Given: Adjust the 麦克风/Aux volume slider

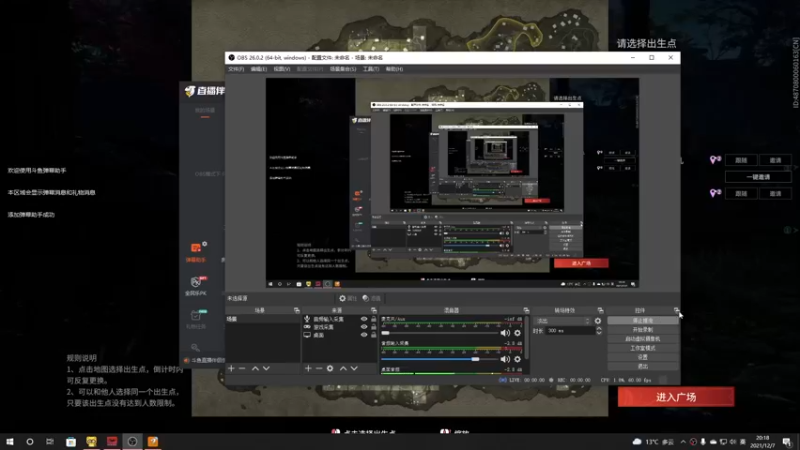Looking at the screenshot, I should point(439,333).
